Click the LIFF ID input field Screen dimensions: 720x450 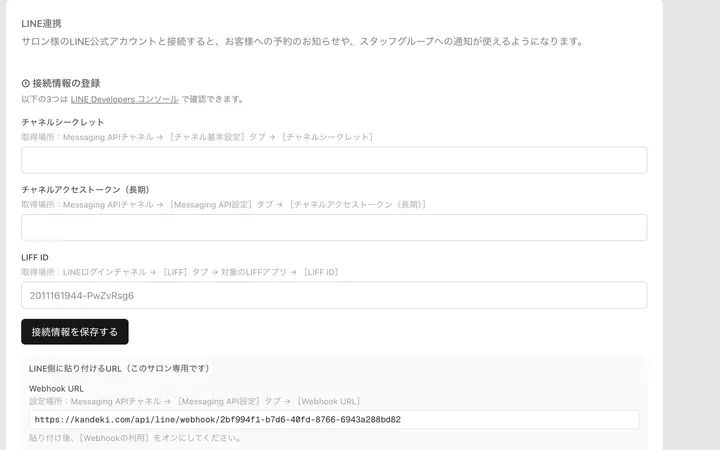tap(334, 295)
